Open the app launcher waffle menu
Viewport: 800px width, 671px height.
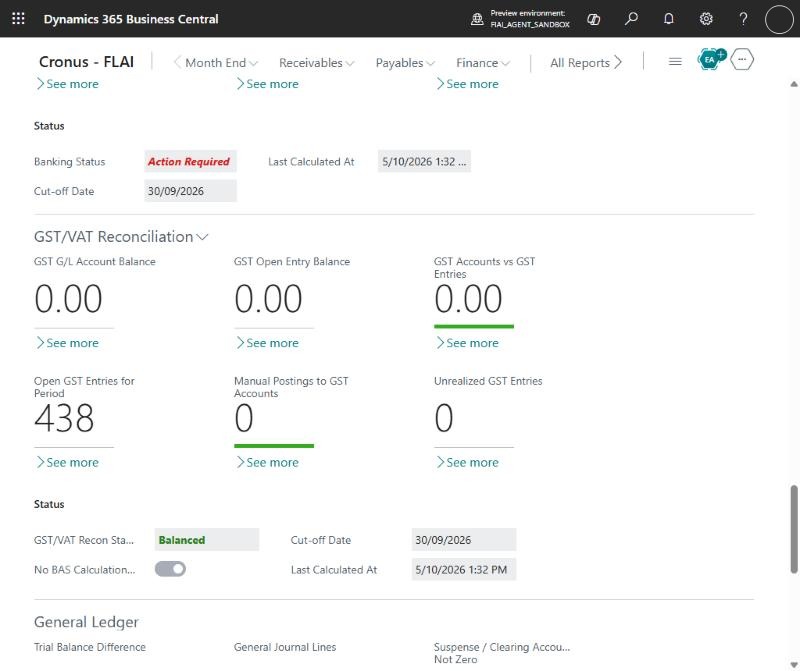(18, 19)
